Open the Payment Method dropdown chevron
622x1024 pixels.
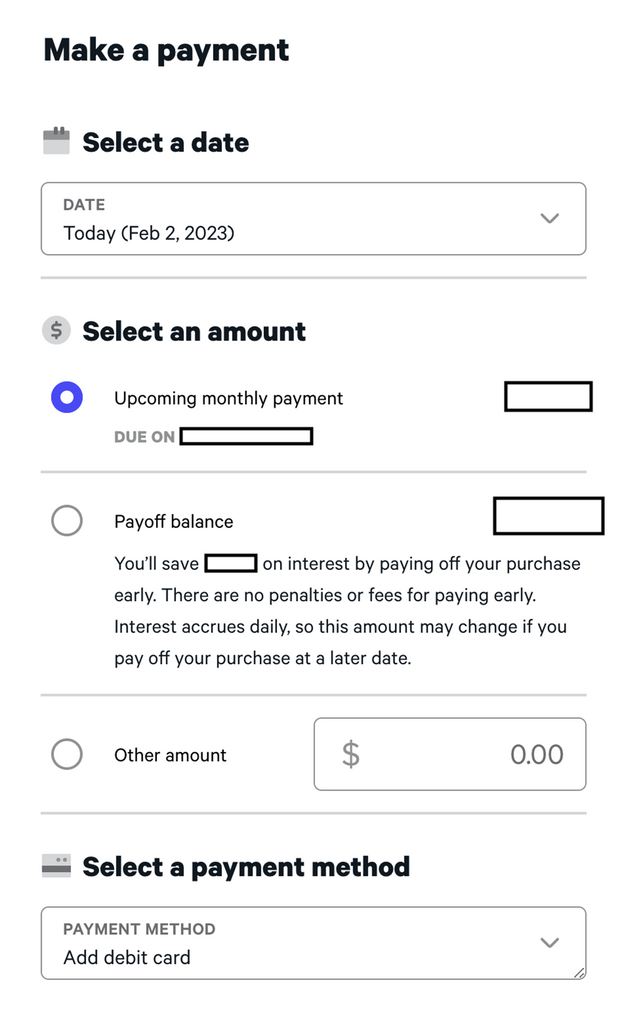point(549,942)
